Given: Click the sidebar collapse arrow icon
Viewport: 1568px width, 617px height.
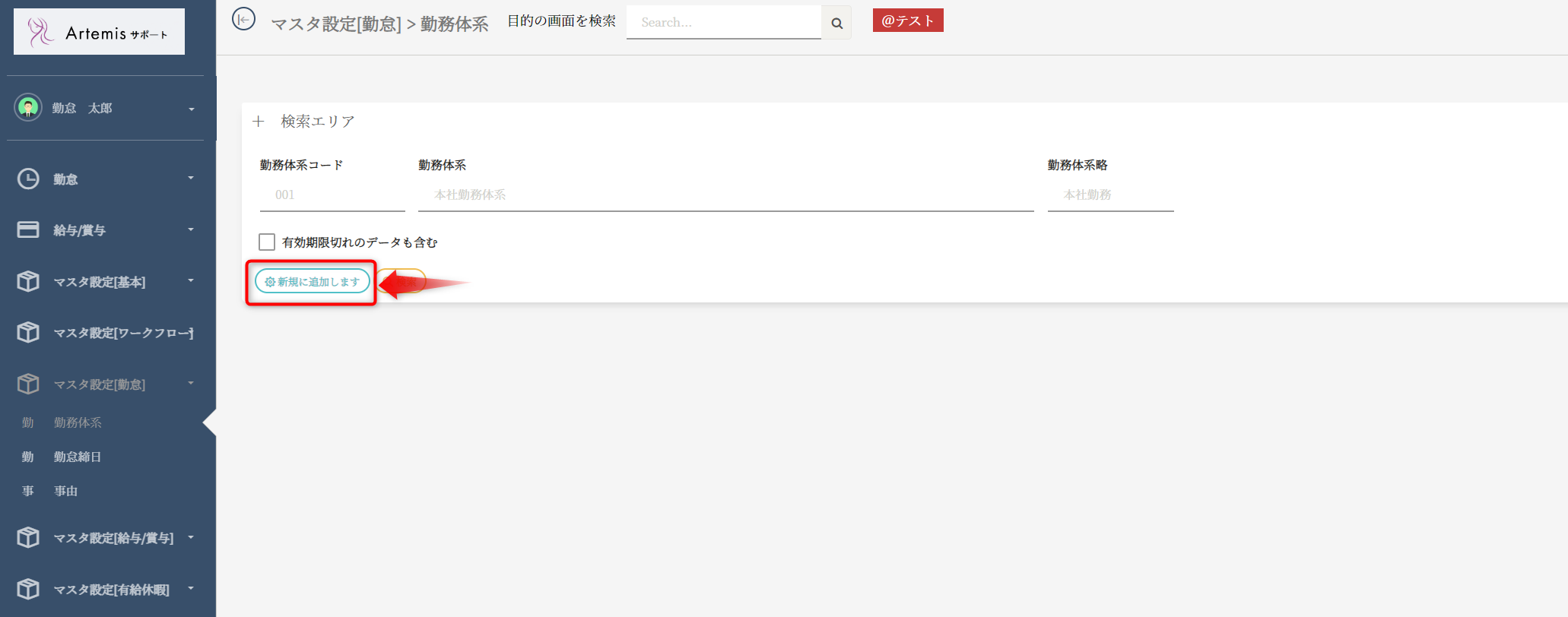Looking at the screenshot, I should [243, 19].
